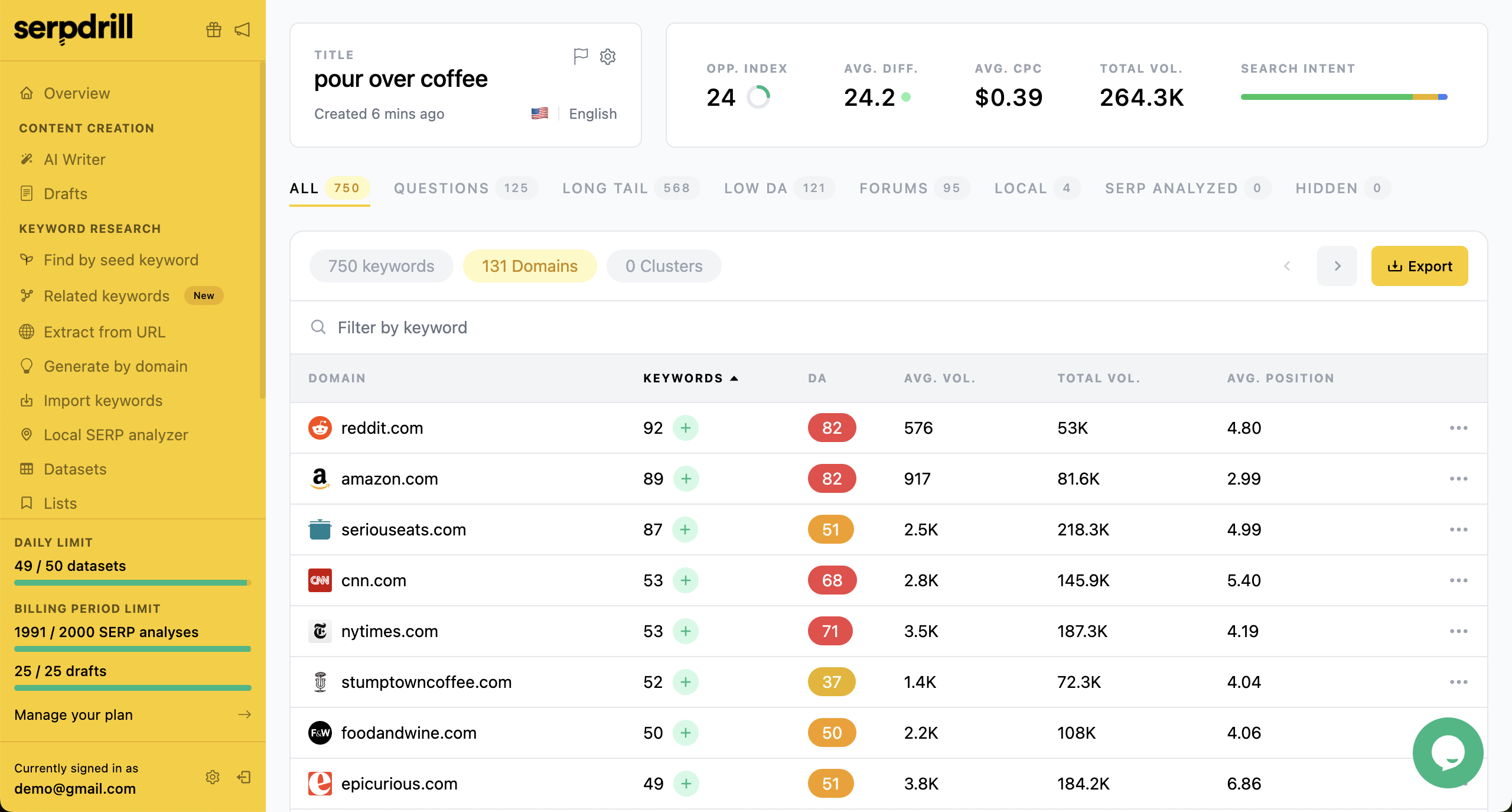Toggle the 0 Clusters filter button
This screenshot has width=1512, height=812.
pos(663,266)
